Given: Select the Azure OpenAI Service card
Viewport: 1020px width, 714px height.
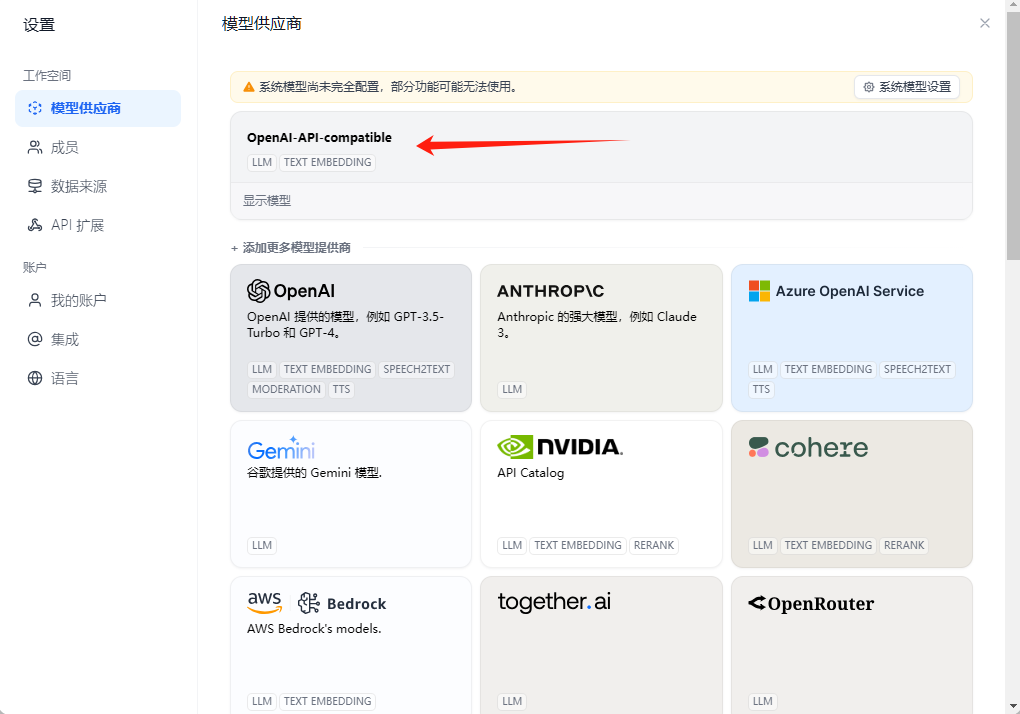Looking at the screenshot, I should click(x=852, y=337).
